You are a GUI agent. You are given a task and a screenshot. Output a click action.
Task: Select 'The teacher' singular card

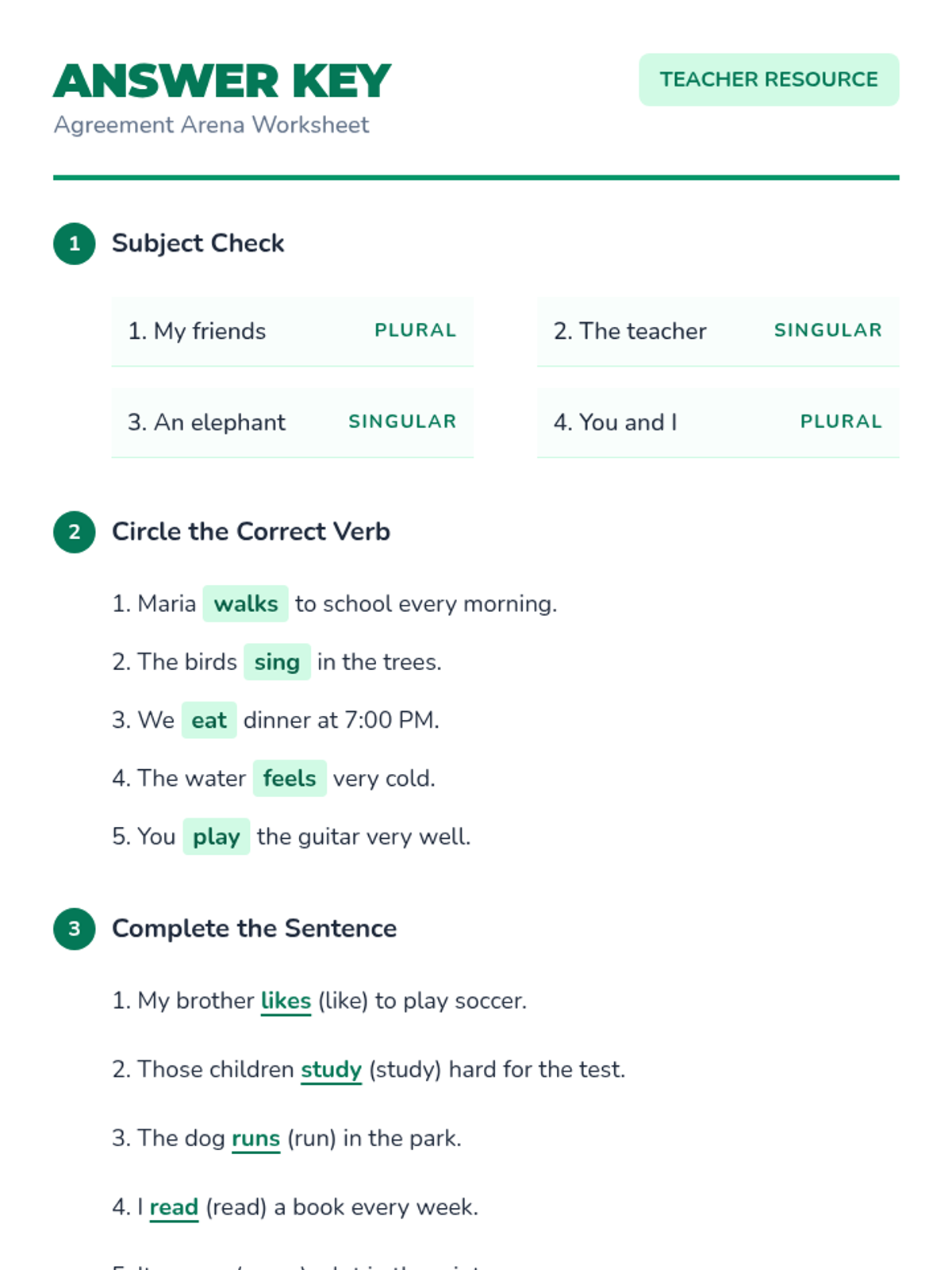pyautogui.click(x=717, y=331)
